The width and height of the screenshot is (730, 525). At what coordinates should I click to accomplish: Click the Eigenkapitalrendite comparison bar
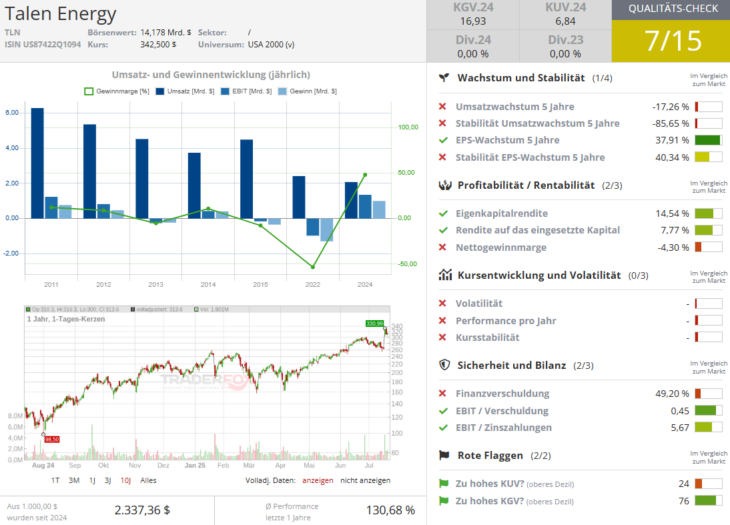[708, 214]
